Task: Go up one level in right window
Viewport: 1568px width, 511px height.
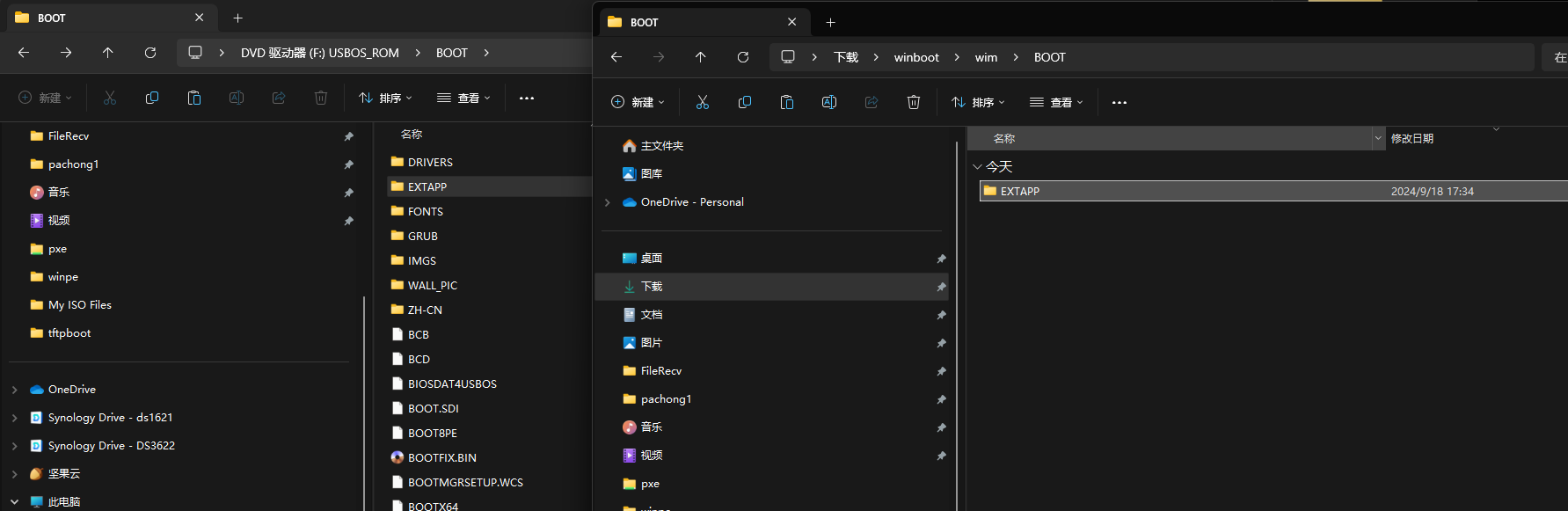Action: [701, 57]
